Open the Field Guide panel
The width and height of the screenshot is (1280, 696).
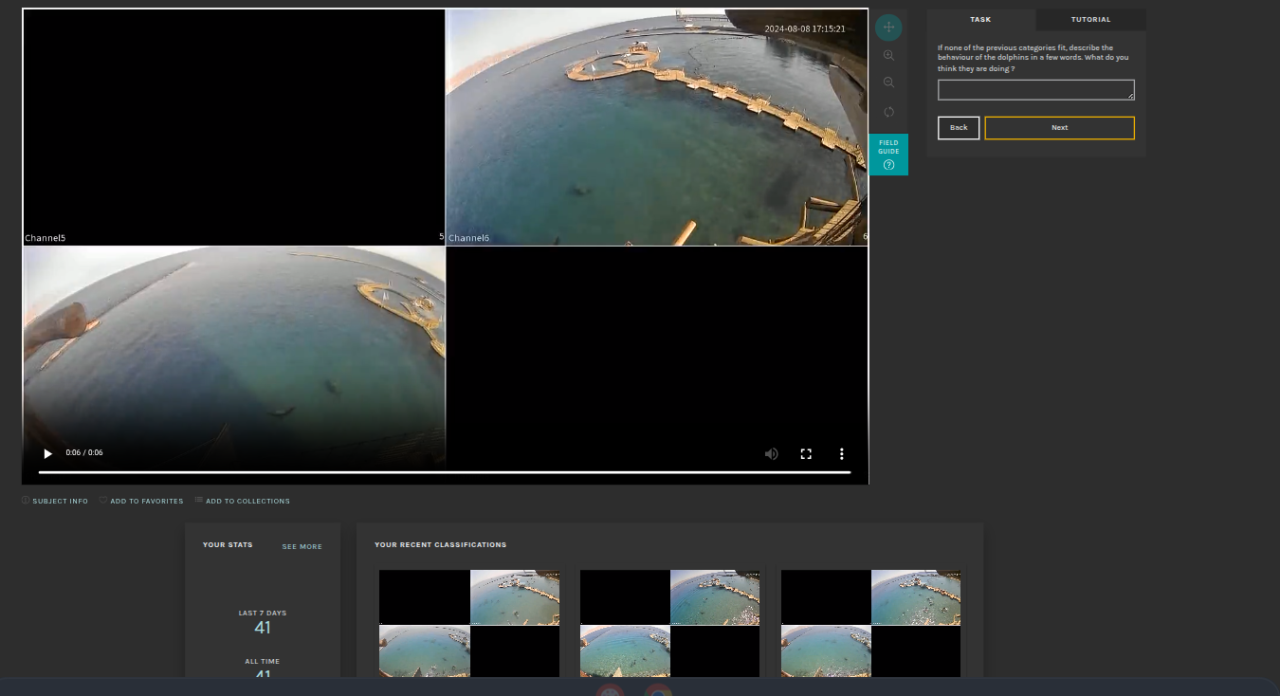coord(888,154)
